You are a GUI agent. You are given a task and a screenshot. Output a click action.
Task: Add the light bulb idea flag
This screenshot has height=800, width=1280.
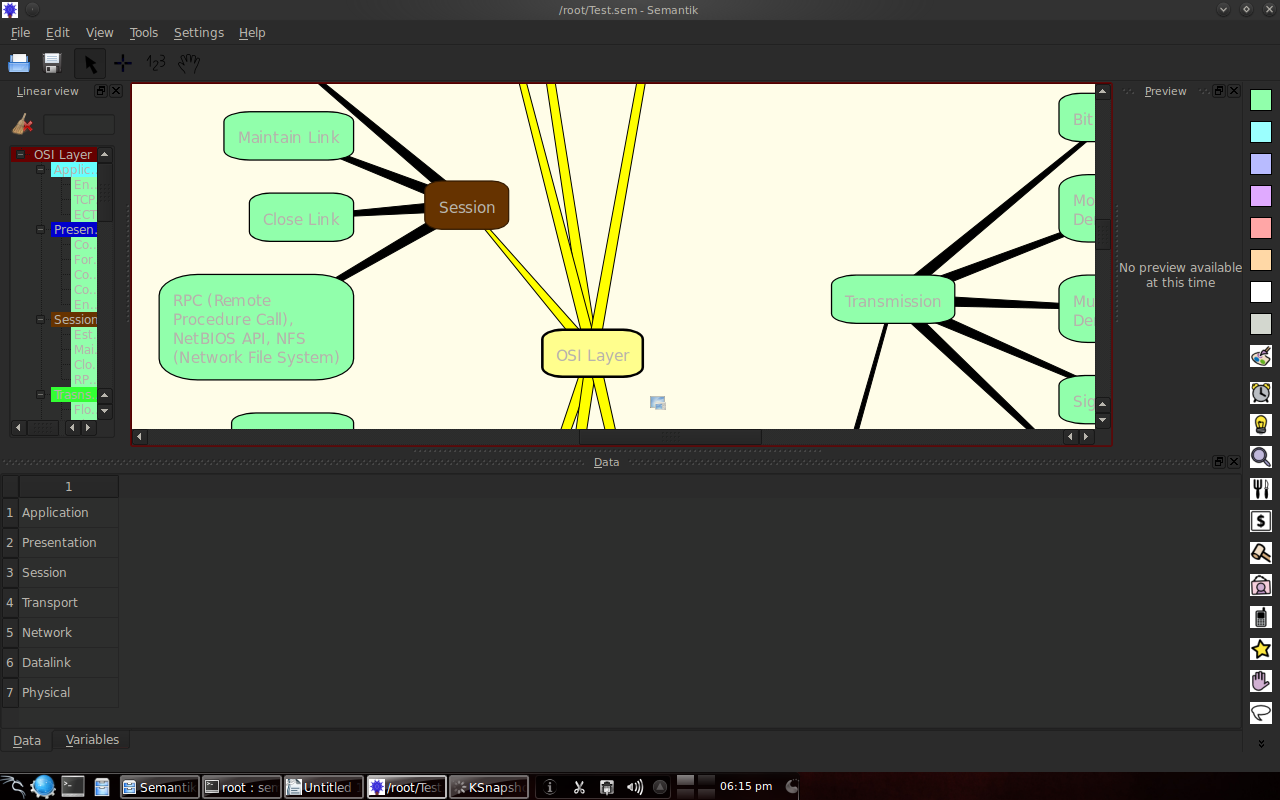pyautogui.click(x=1261, y=424)
